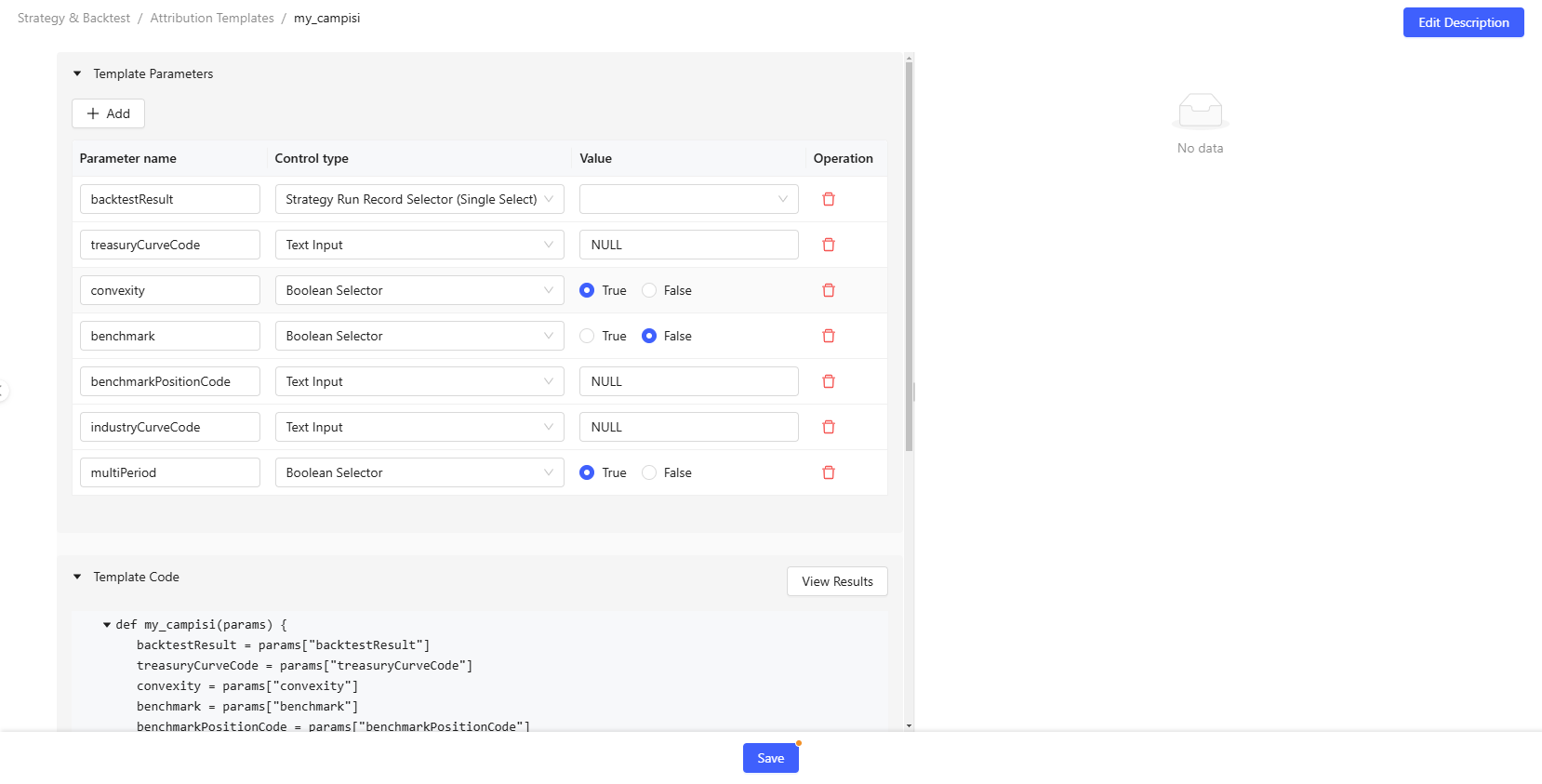
Task: Set benchmark to True
Action: [587, 336]
